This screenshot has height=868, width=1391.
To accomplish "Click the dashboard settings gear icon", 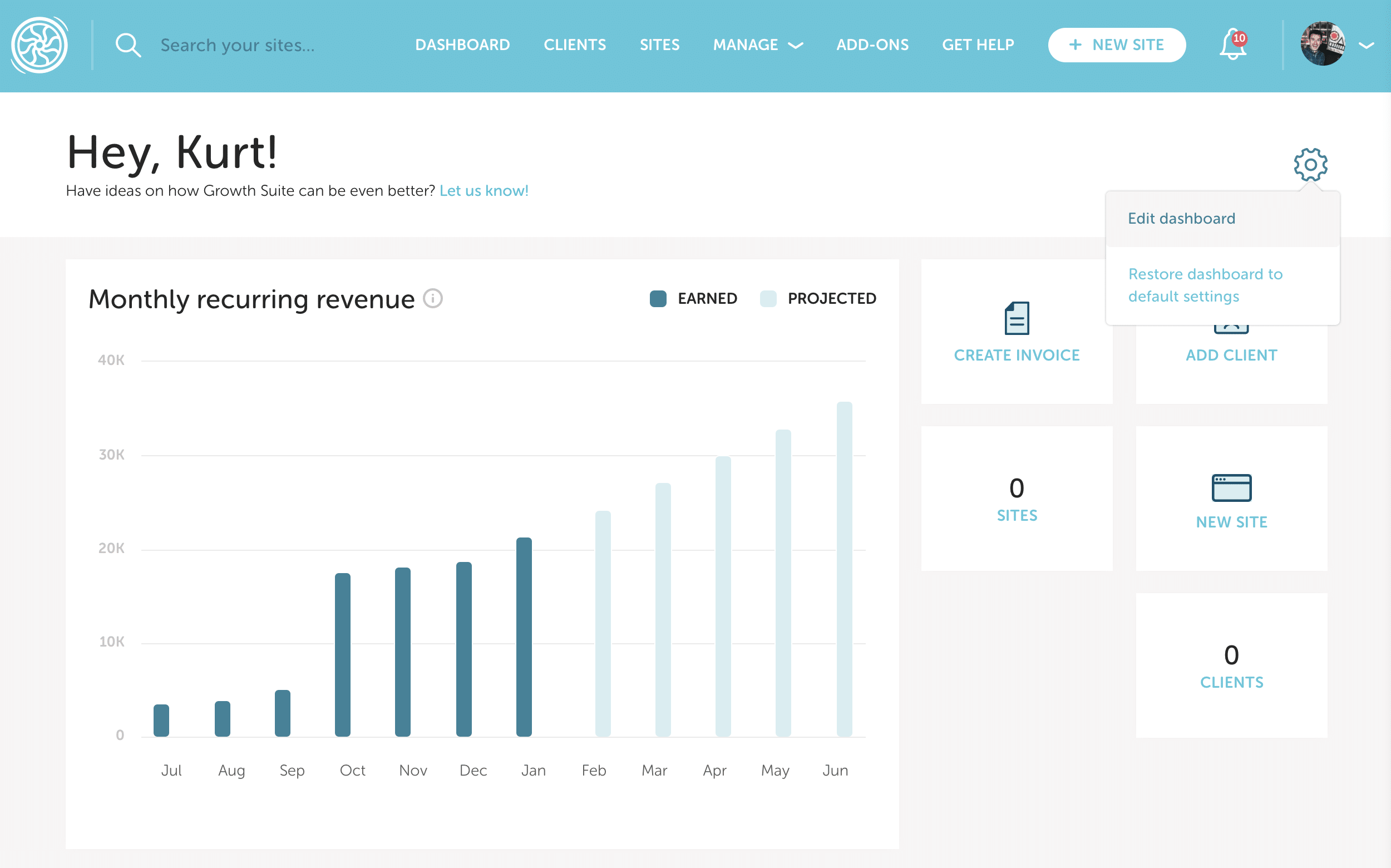I will coord(1310,165).
